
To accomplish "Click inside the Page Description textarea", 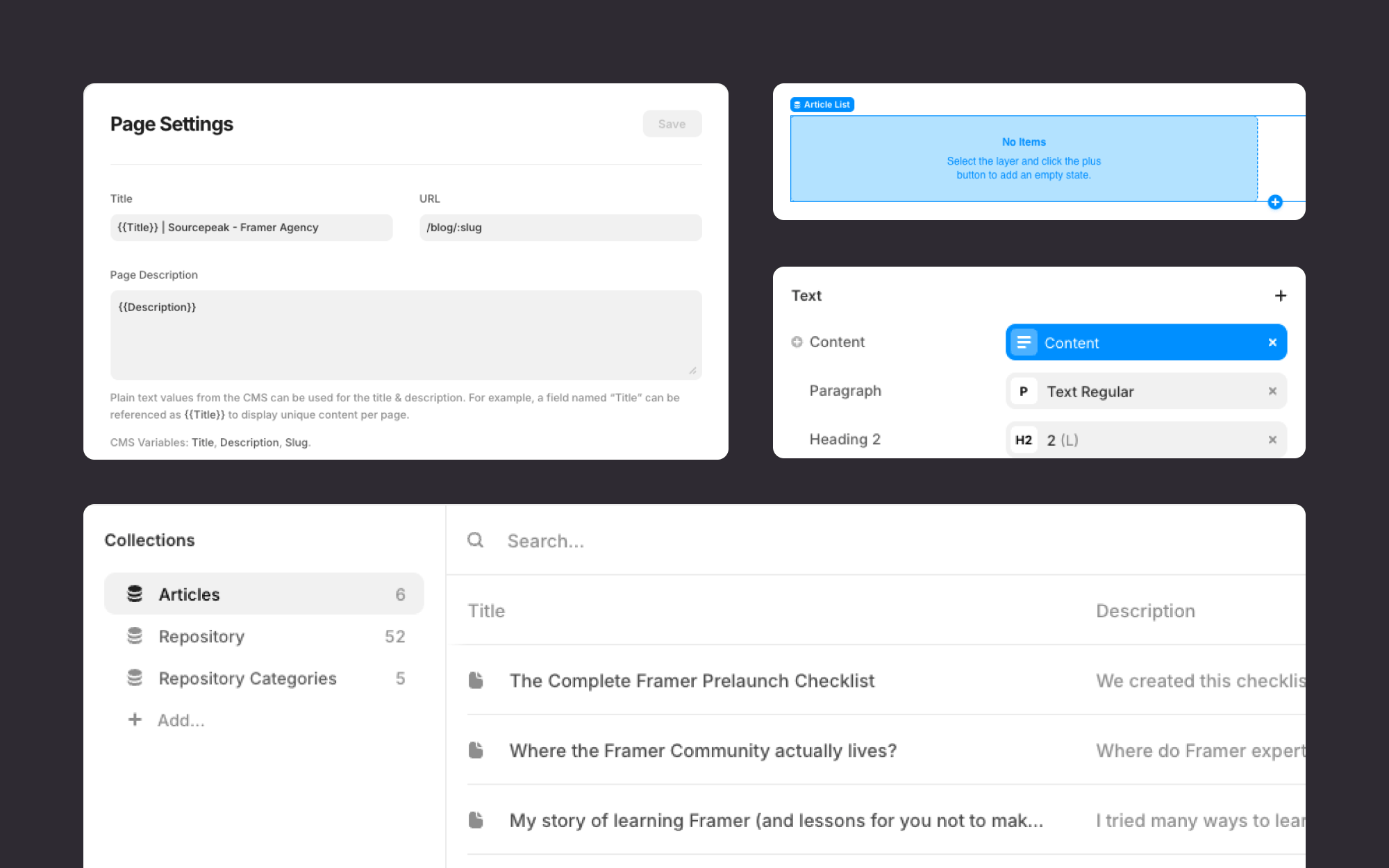I will 406,335.
